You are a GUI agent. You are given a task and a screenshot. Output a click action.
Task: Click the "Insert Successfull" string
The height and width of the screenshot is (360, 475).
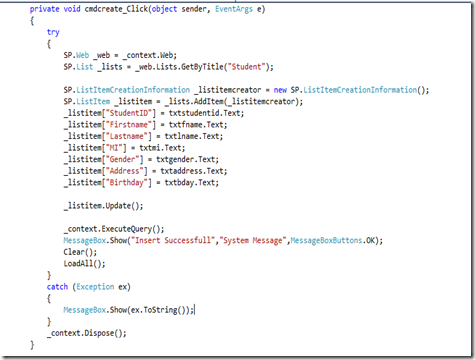click(173, 241)
